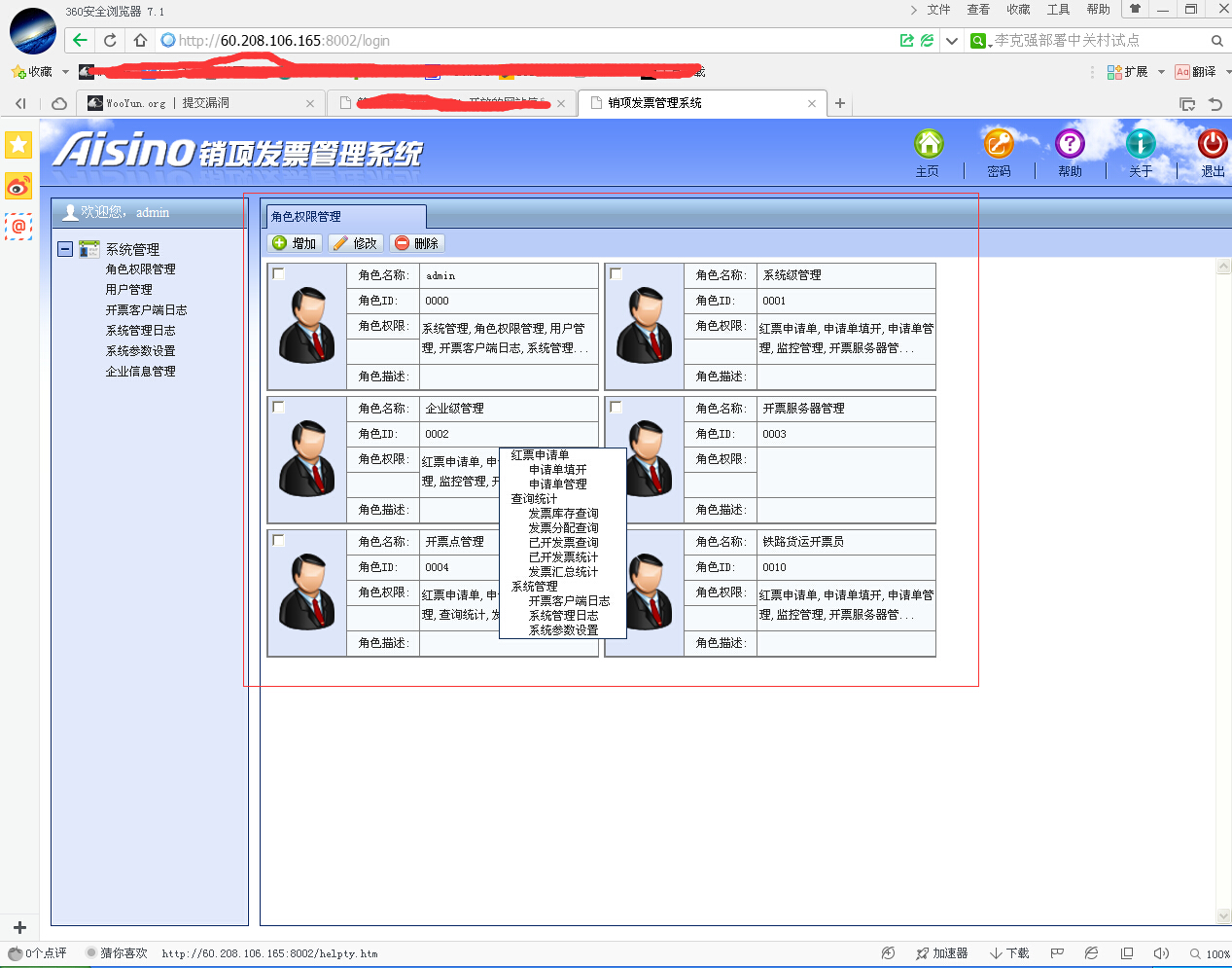
Task: Switch to the WooYun.org 提交漏洞 tab
Action: click(x=198, y=103)
